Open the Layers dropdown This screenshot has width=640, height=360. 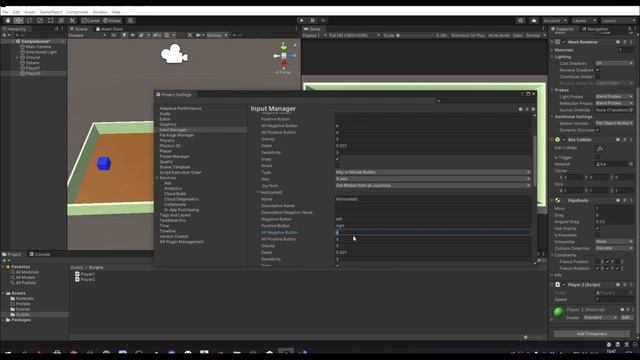[584, 20]
